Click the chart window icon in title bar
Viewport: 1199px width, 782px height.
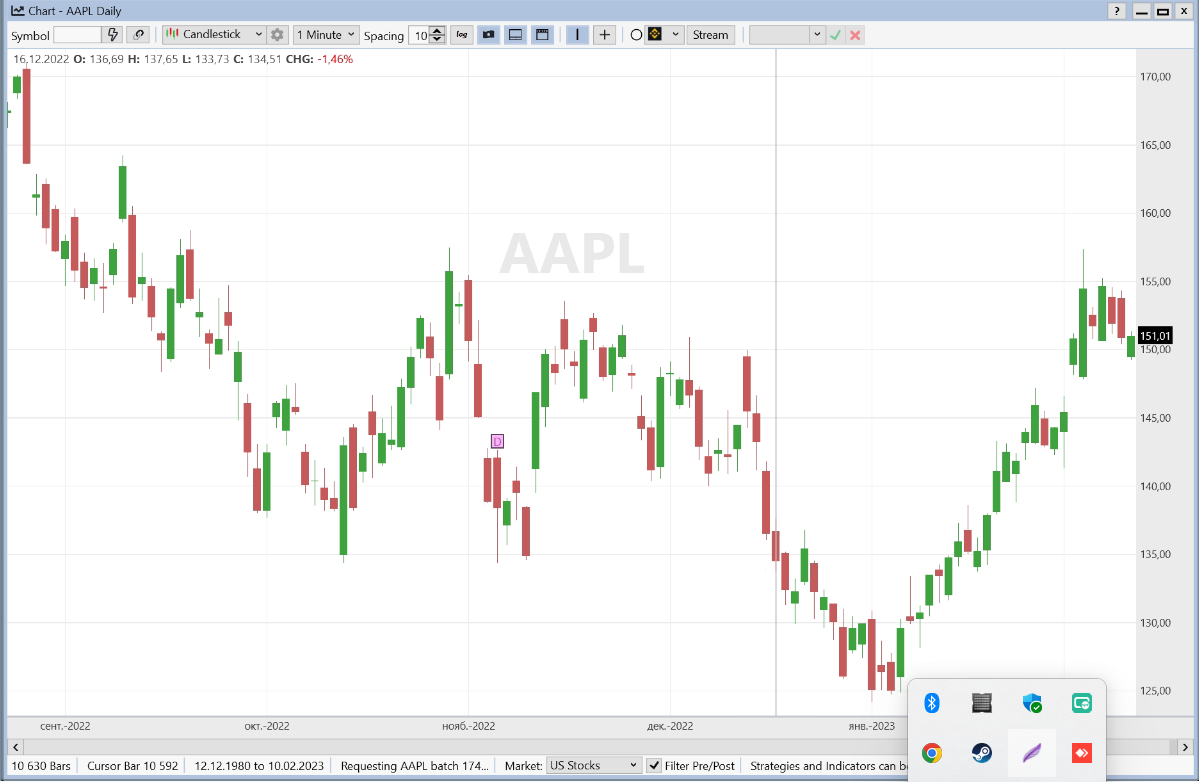coord(17,11)
